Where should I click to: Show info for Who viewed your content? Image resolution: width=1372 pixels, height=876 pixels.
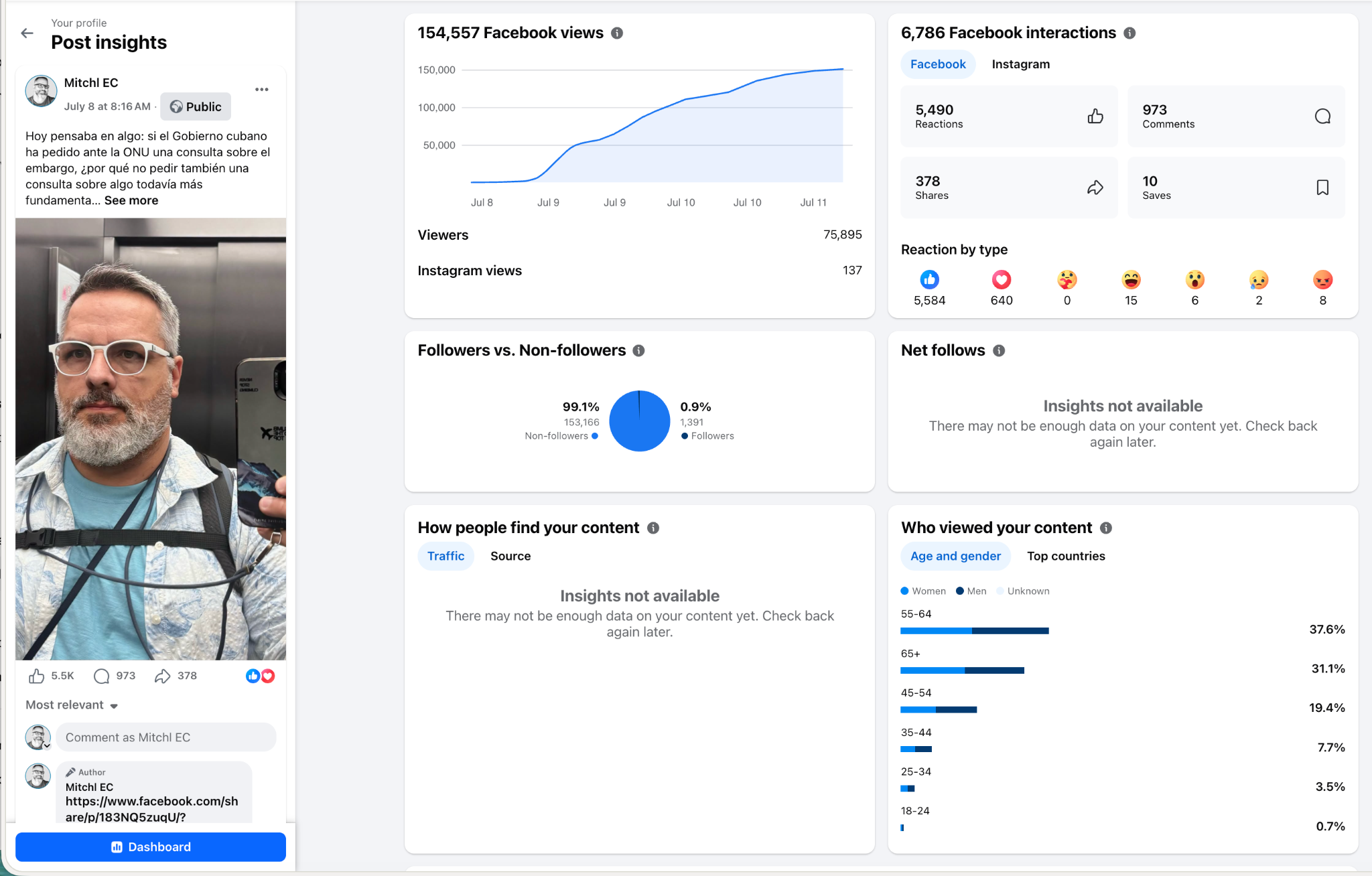pyautogui.click(x=1106, y=528)
